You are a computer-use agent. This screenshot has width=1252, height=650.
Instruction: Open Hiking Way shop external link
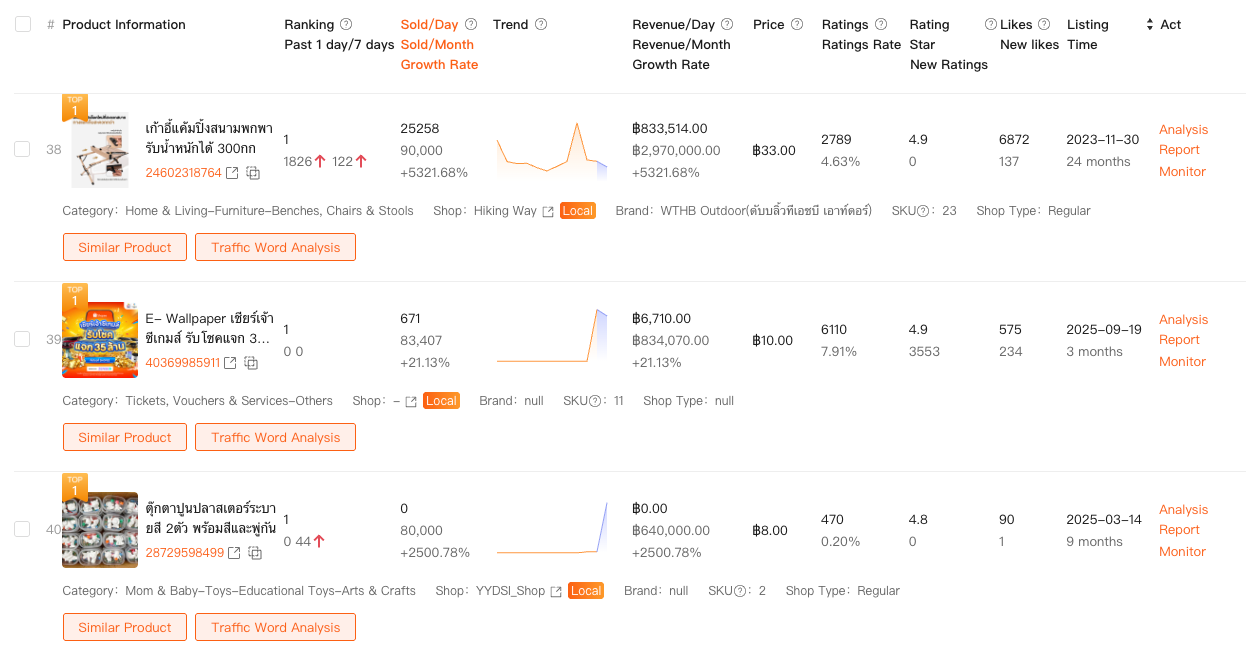click(548, 211)
